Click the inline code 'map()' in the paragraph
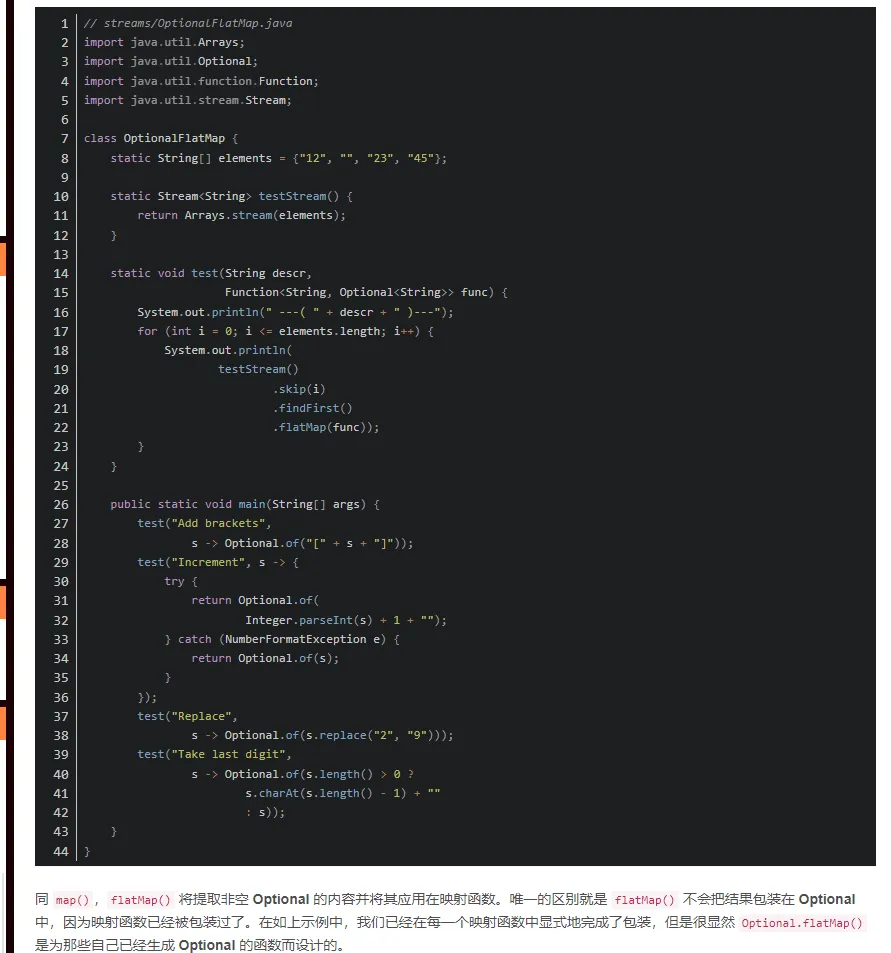891x953 pixels. click(x=72, y=900)
